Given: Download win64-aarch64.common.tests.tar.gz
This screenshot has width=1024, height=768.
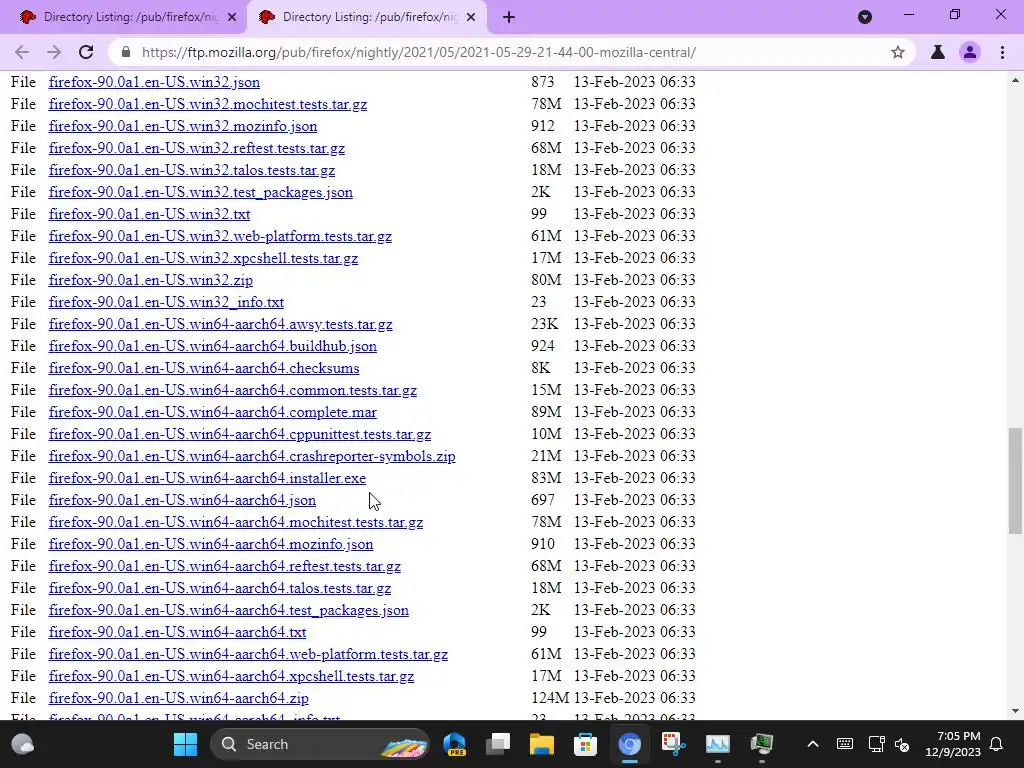Looking at the screenshot, I should tap(232, 391).
